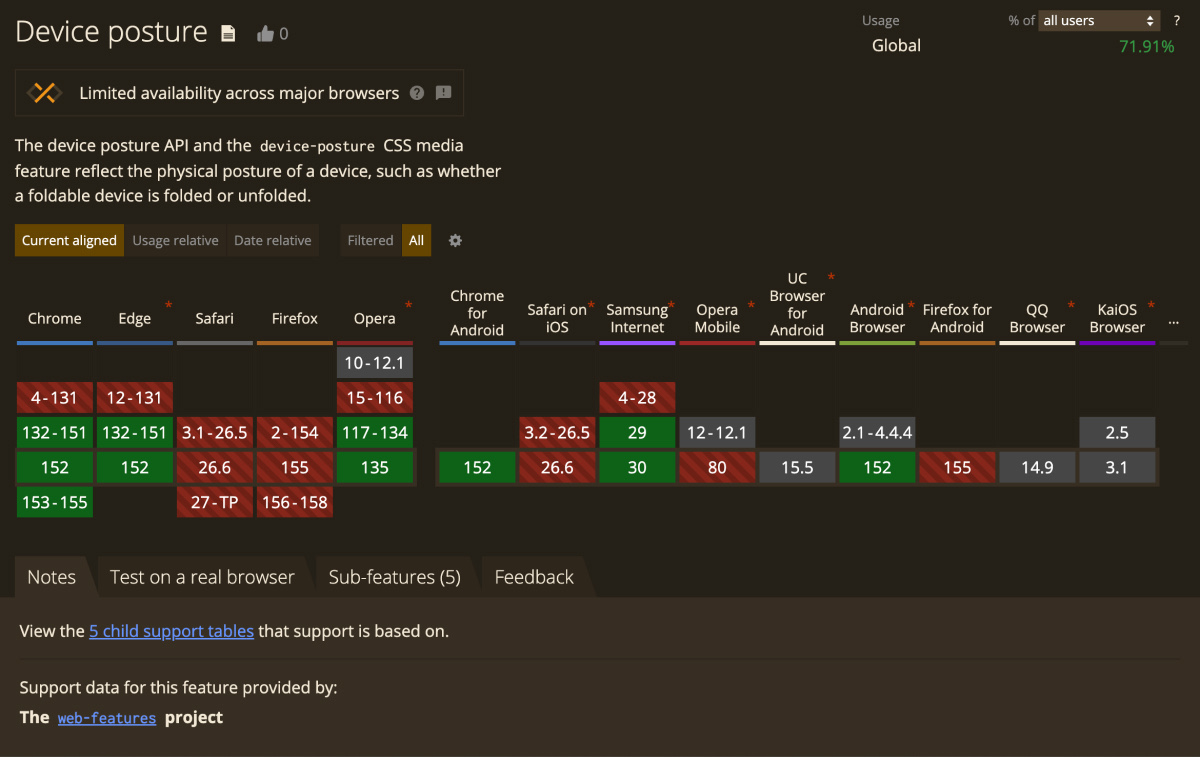The width and height of the screenshot is (1200, 757).
Task: Toggle All browsers display
Action: click(x=416, y=240)
